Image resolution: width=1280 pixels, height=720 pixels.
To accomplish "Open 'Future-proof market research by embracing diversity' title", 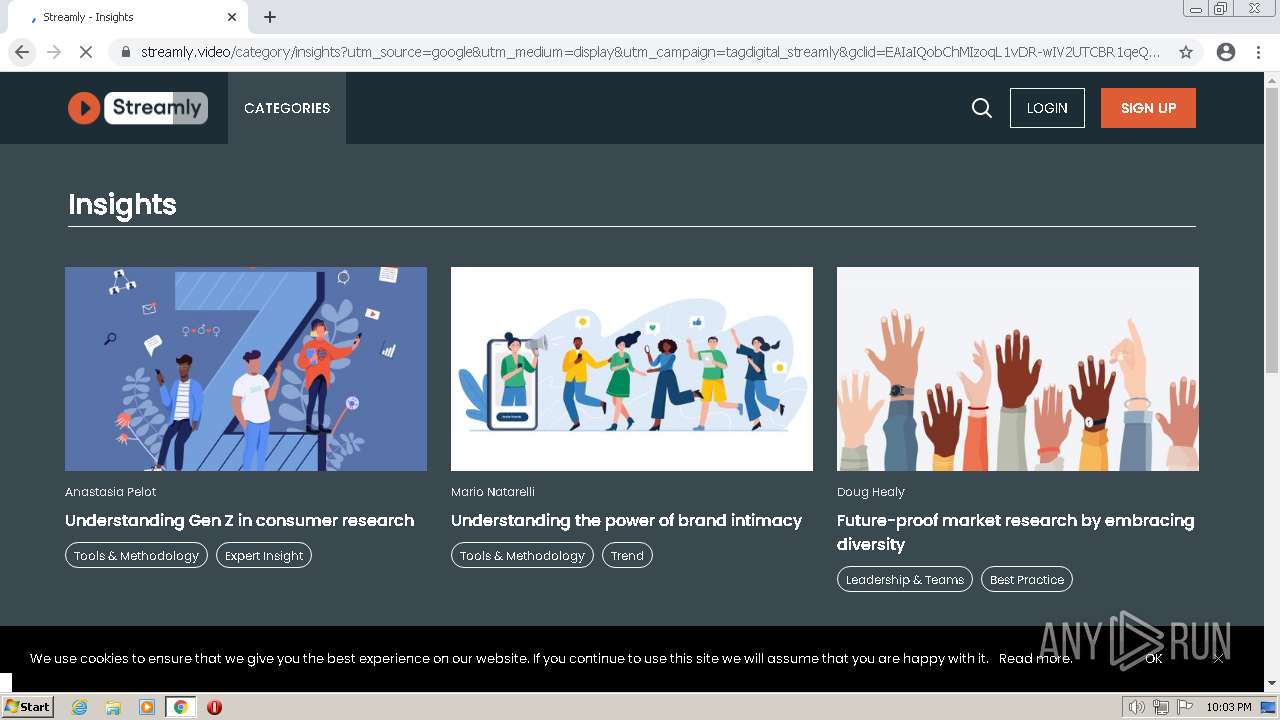I will [1016, 532].
